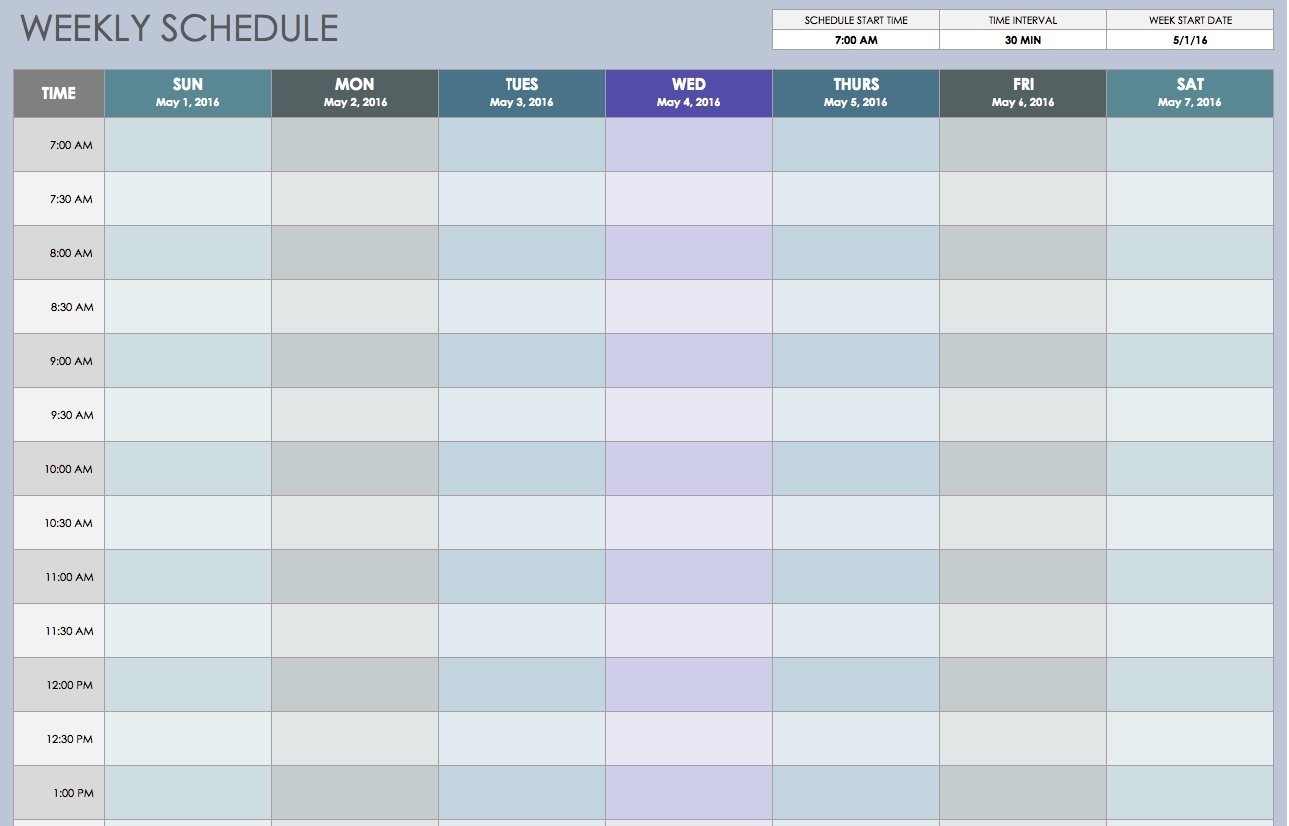Select the TIME column header

(58, 93)
